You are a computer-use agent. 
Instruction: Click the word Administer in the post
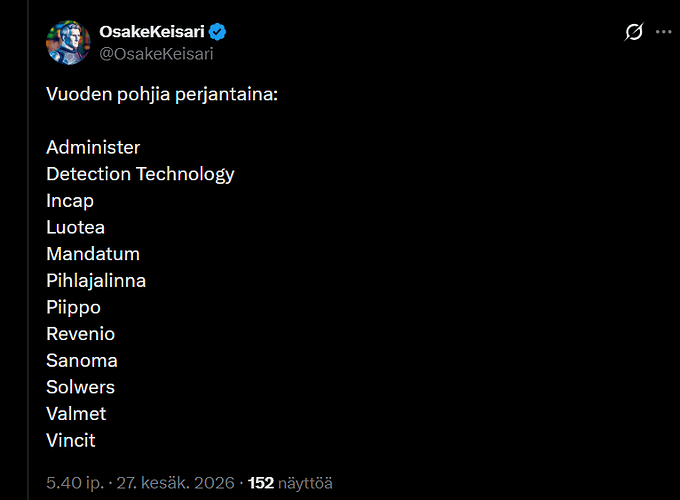(x=93, y=147)
